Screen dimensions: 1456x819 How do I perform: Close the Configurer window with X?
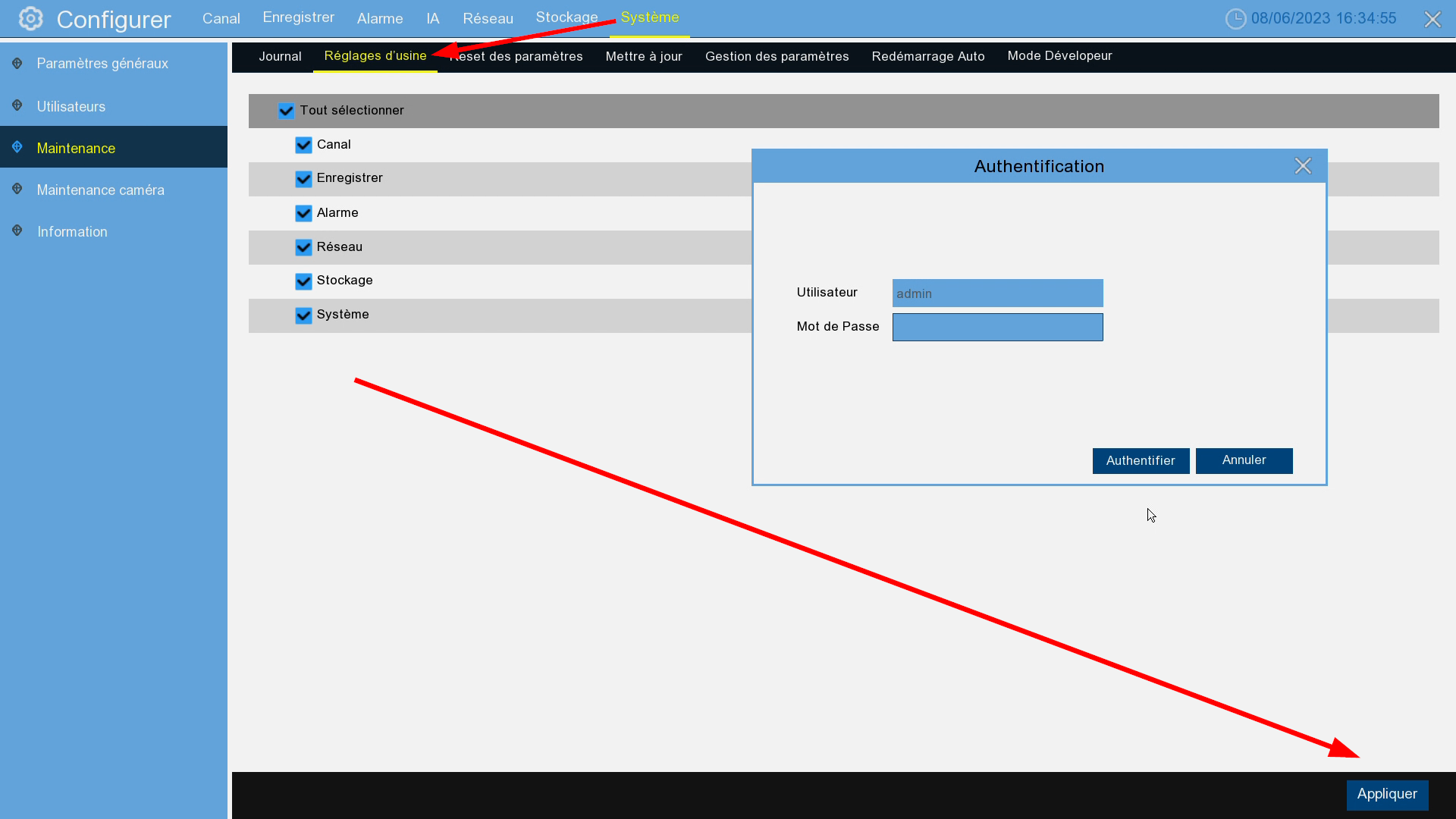pos(1432,20)
